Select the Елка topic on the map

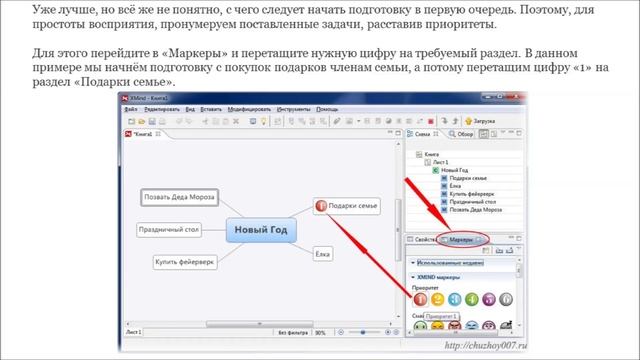click(322, 254)
